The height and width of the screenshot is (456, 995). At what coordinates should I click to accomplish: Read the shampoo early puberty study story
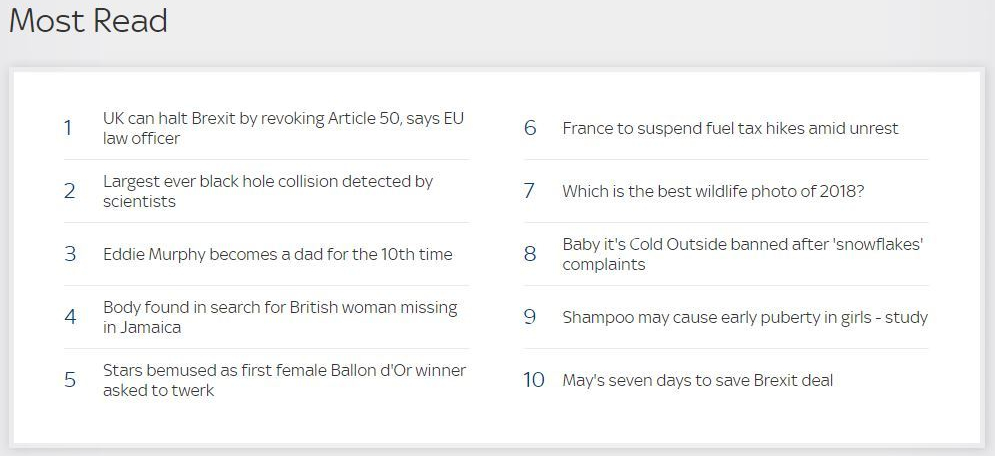click(x=745, y=317)
